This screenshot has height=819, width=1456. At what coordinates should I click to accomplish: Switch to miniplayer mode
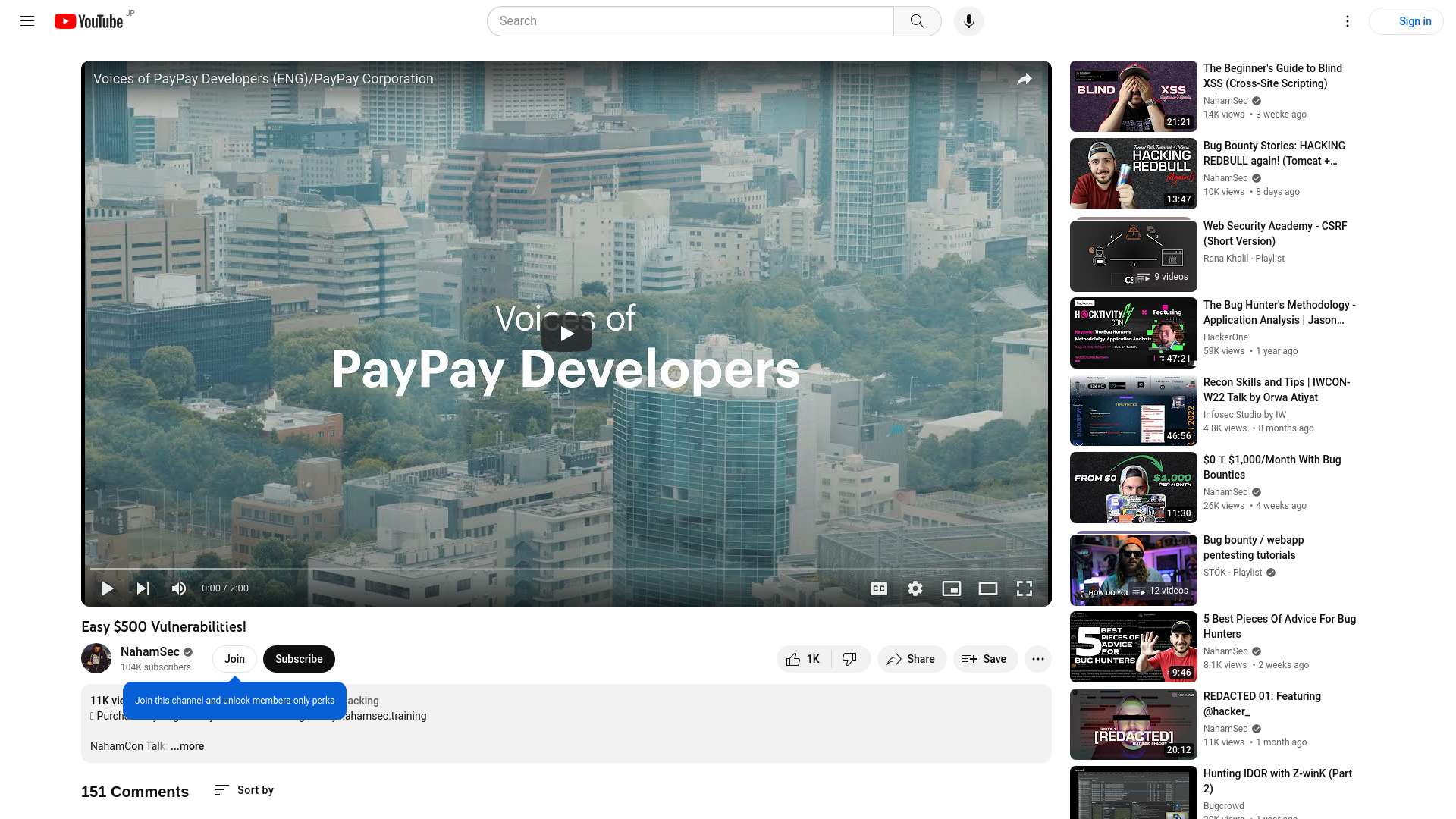952,588
